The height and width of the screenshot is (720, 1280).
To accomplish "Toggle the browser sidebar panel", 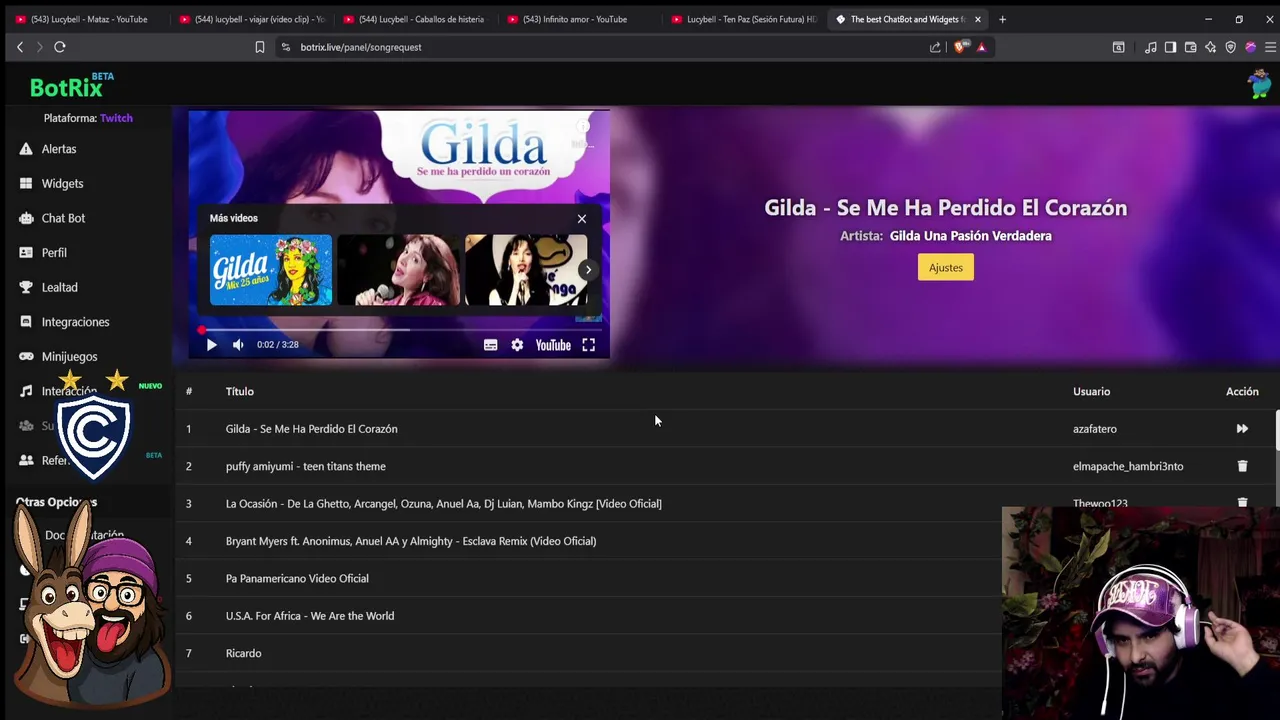I will (1170, 47).
